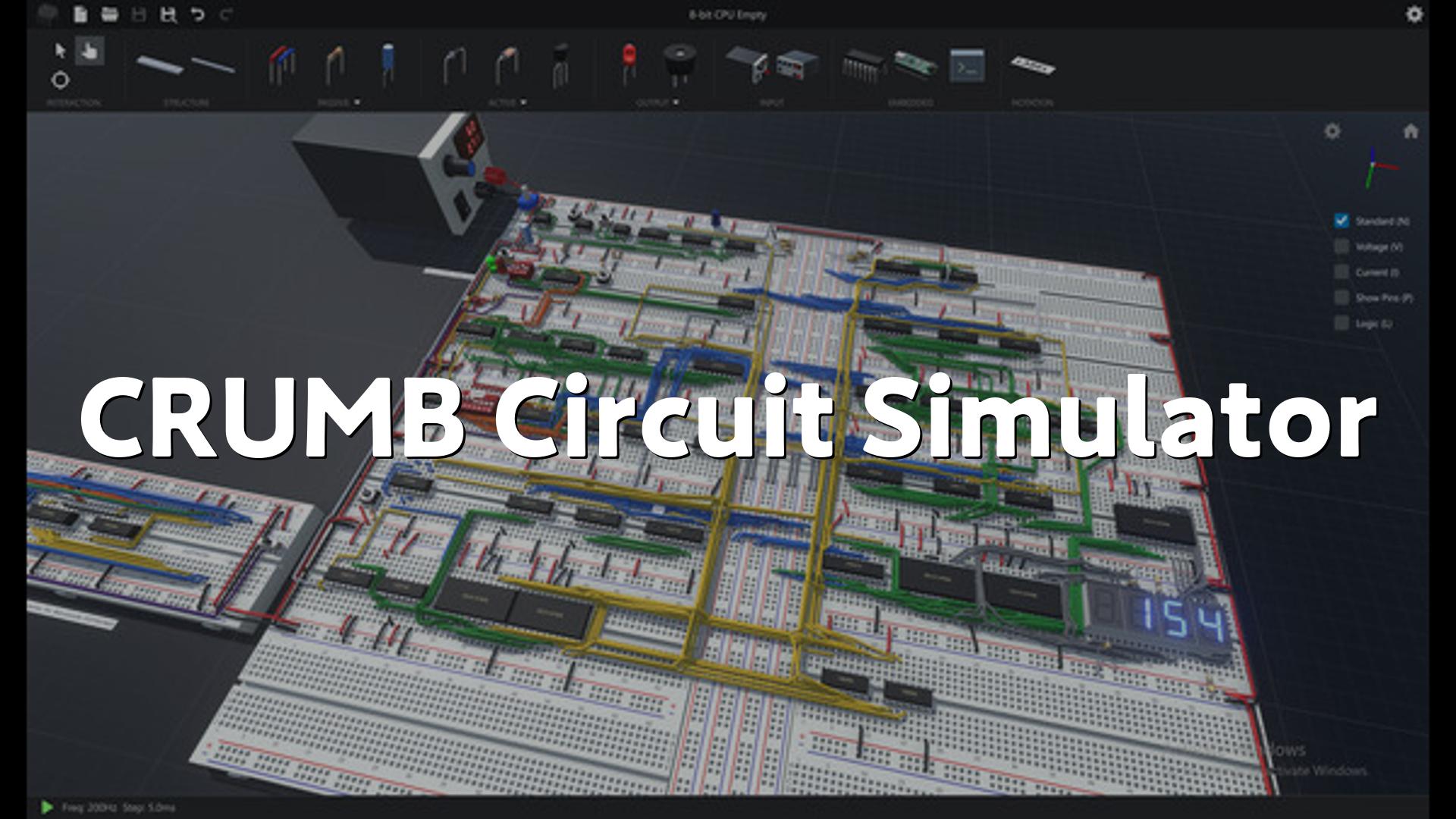
Task: Uncheck the Standard (N) view checkbox
Action: [1341, 221]
